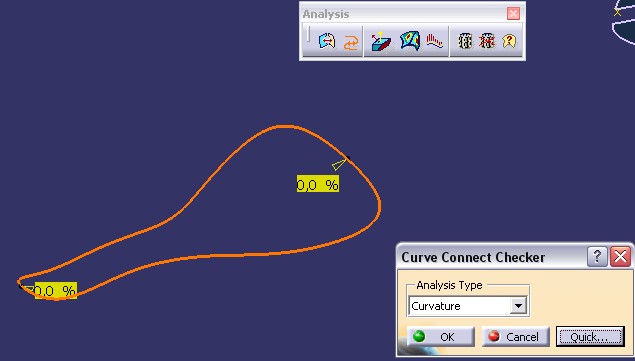Close the Analysis toolbar
The width and height of the screenshot is (635, 361).
pyautogui.click(x=514, y=14)
